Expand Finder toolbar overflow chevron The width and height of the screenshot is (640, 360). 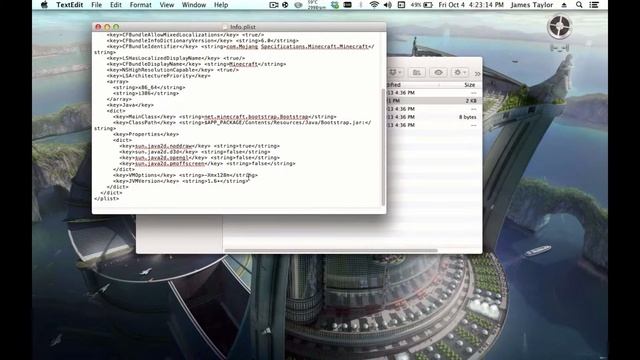coord(477,73)
